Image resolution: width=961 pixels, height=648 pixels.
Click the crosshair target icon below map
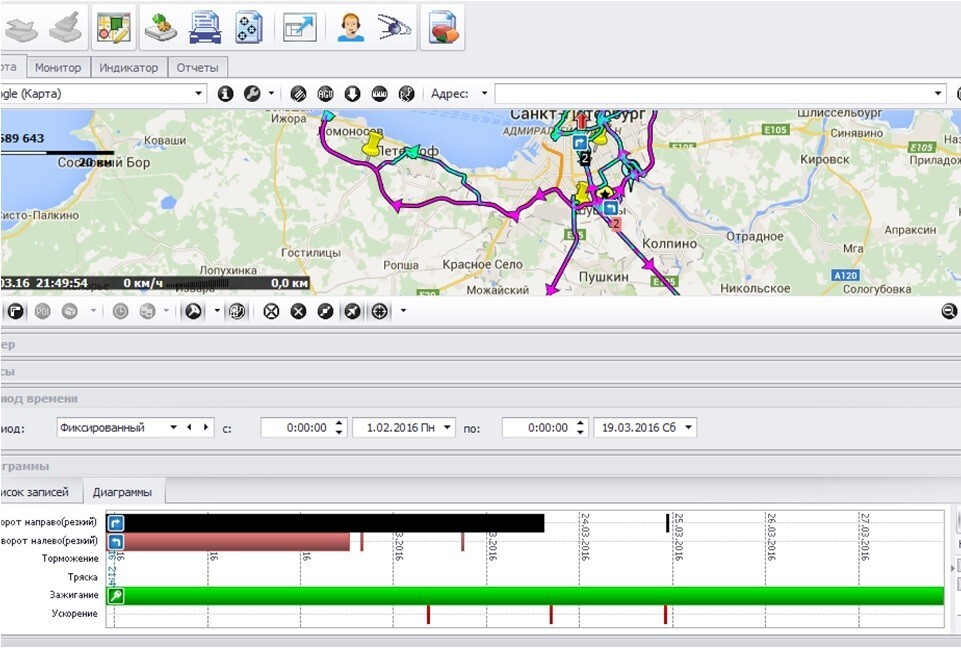[x=379, y=311]
